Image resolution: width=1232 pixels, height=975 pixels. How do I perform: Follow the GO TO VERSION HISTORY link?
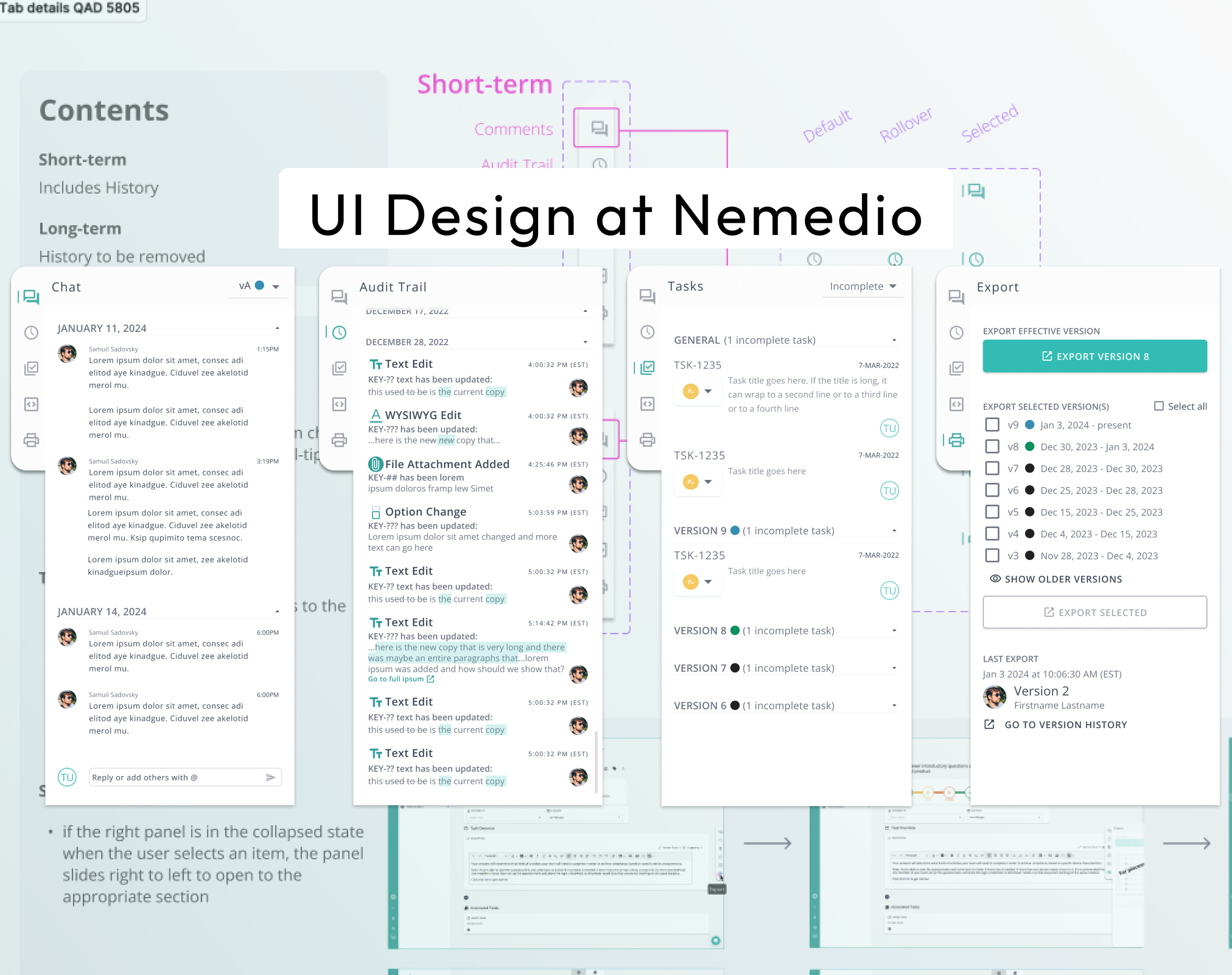[x=1056, y=724]
